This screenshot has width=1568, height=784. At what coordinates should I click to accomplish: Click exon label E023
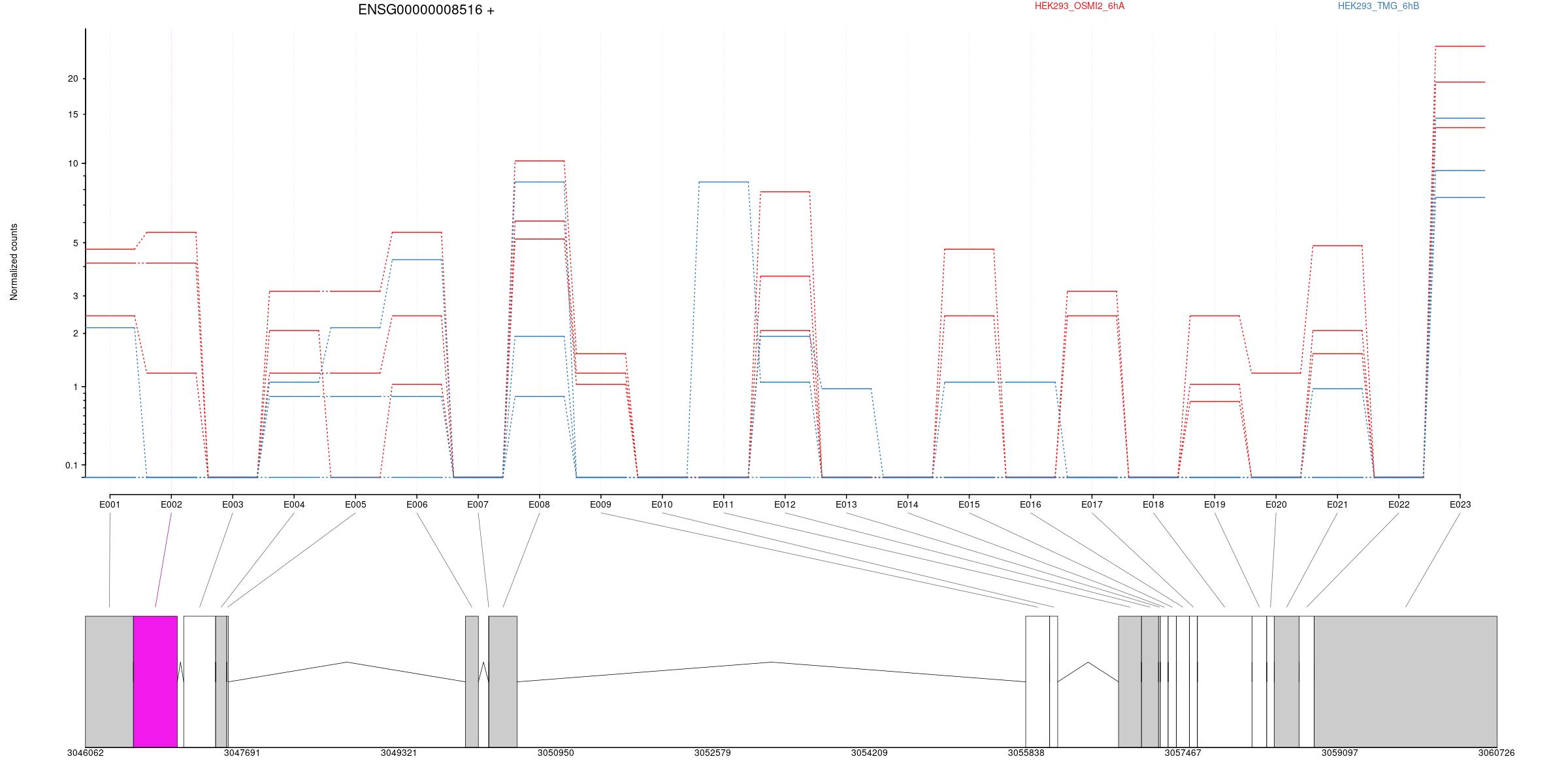tap(1460, 504)
